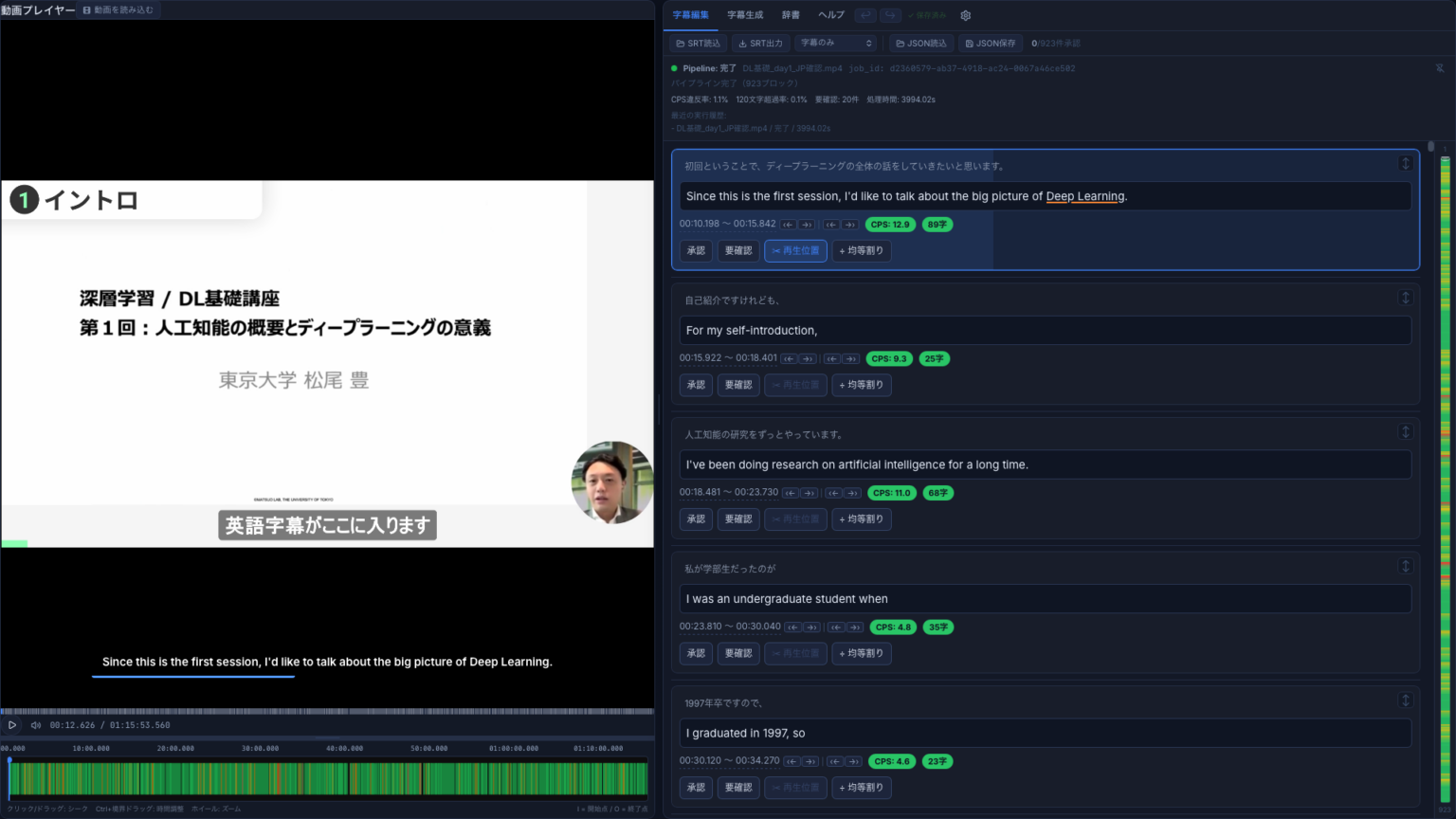Screen dimensions: 1456x819
Task: Toggle 承認 on 'I was an undergraduate' block
Action: pos(696,654)
